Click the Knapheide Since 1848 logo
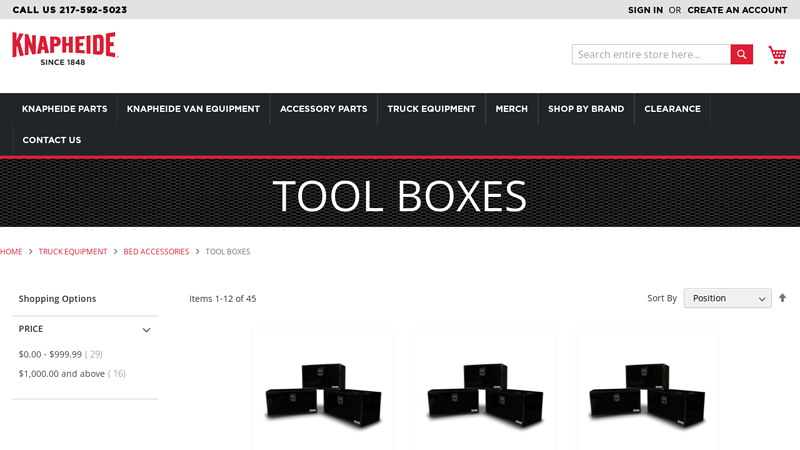The width and height of the screenshot is (800, 450). click(65, 49)
